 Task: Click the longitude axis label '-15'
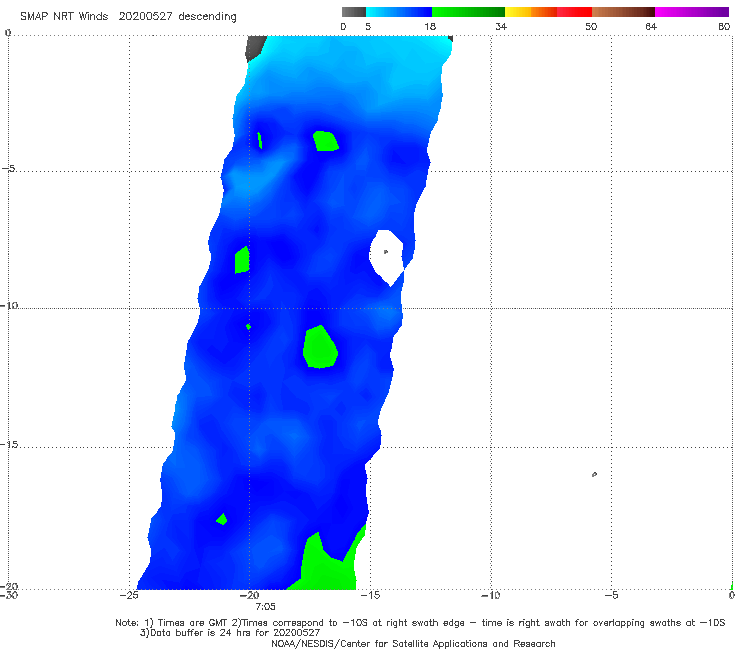pyautogui.click(x=370, y=595)
